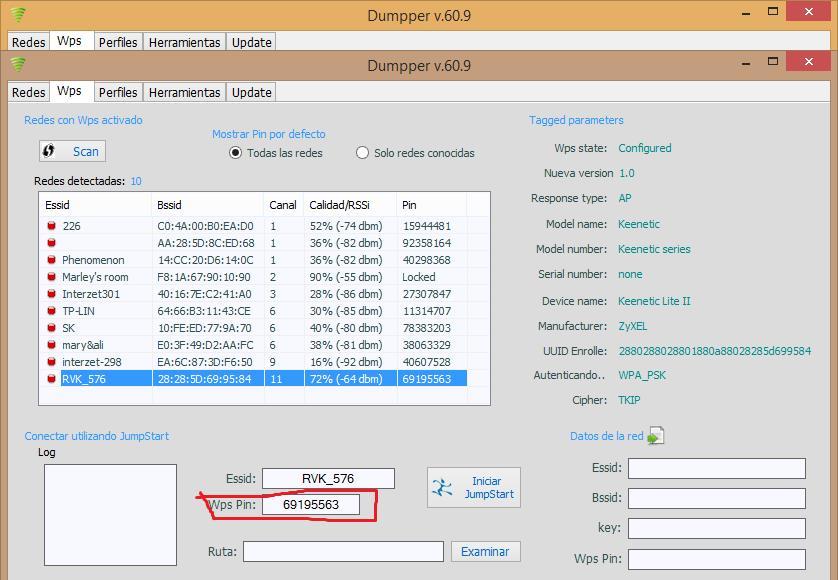Click the Bssid column header

207,205
